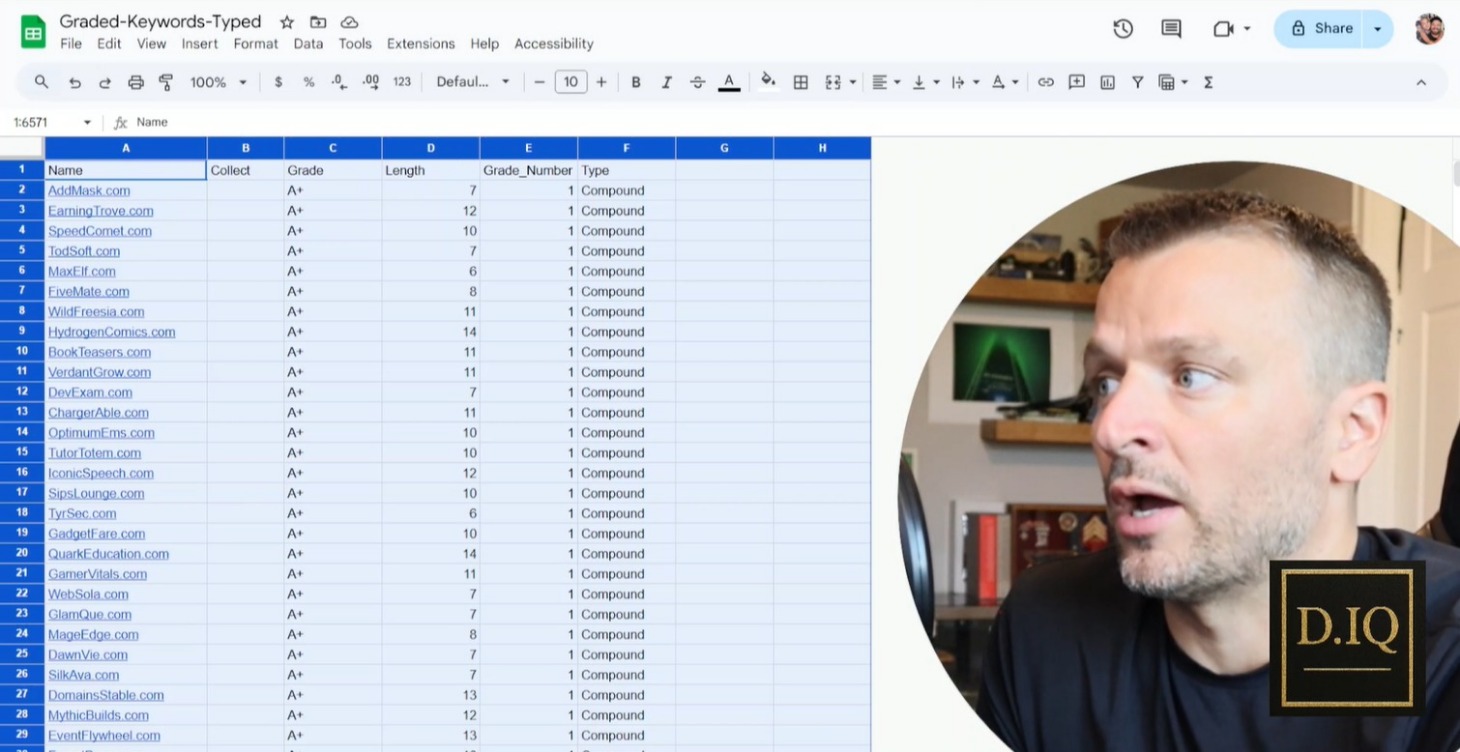Redo the last action
1460x752 pixels.
(x=105, y=83)
